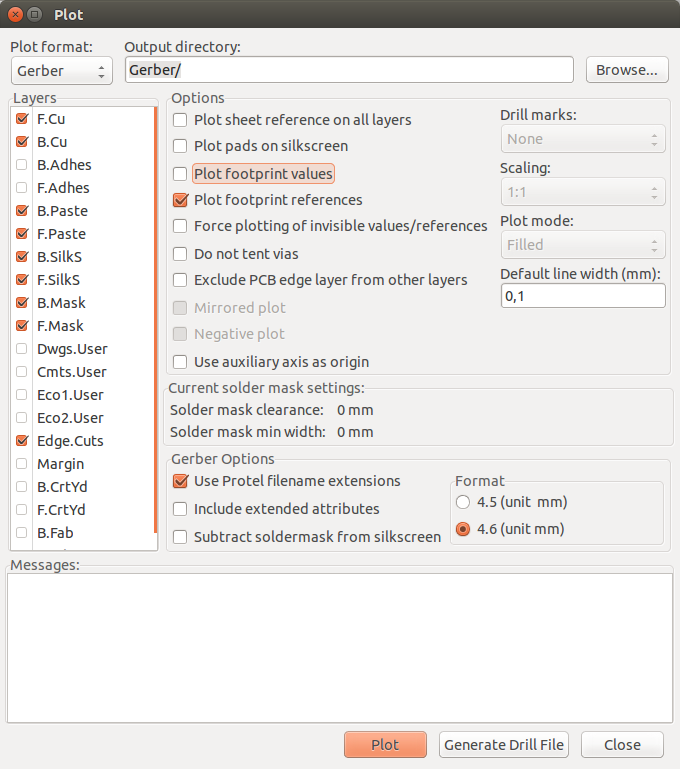
Task: Expand the Drill marks combo box
Action: 583,139
